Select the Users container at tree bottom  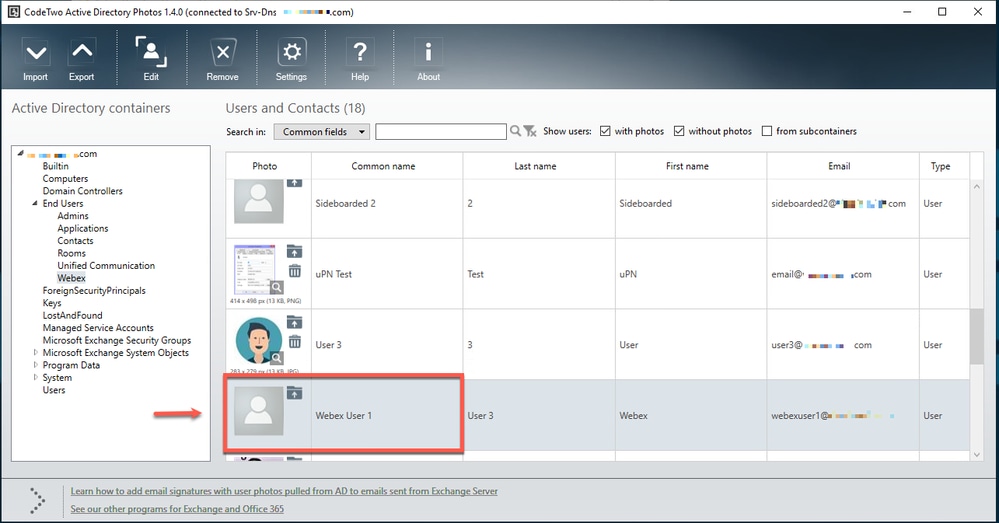[x=54, y=390]
